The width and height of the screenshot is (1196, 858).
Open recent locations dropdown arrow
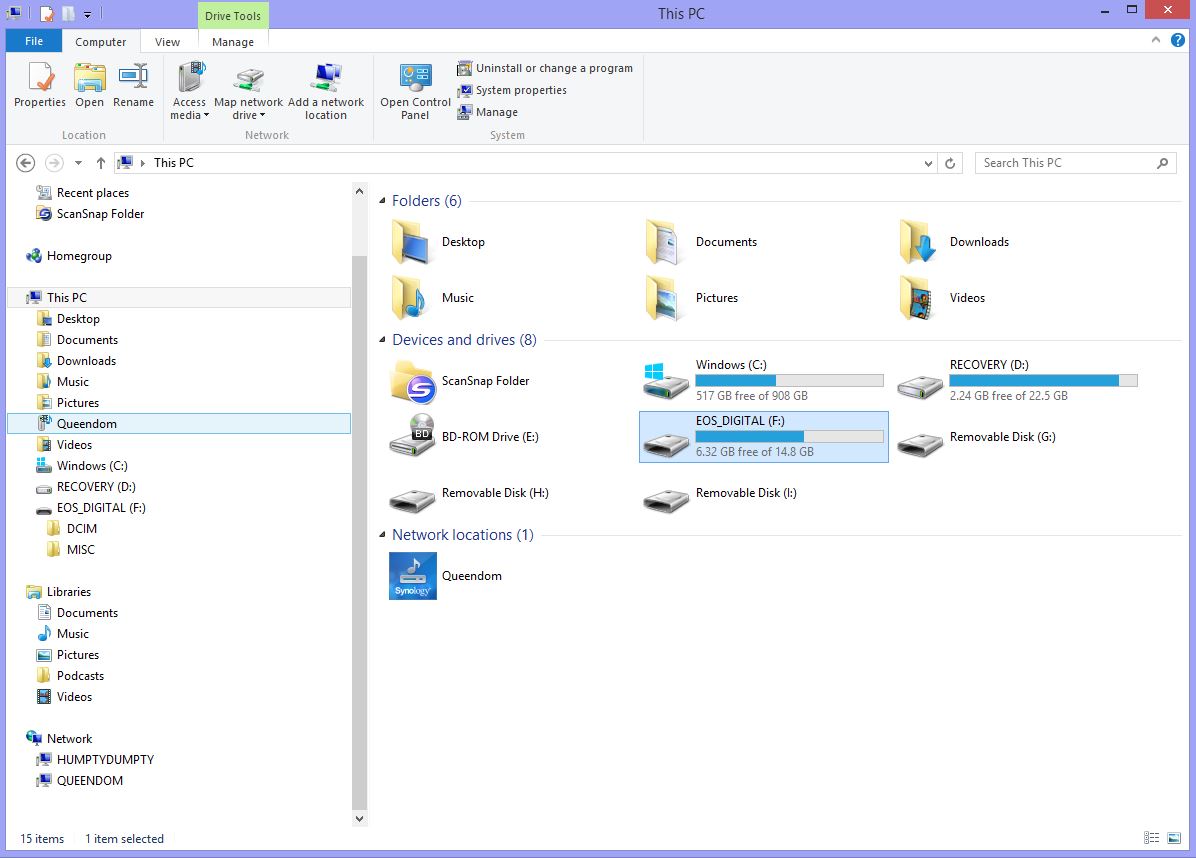(x=78, y=163)
